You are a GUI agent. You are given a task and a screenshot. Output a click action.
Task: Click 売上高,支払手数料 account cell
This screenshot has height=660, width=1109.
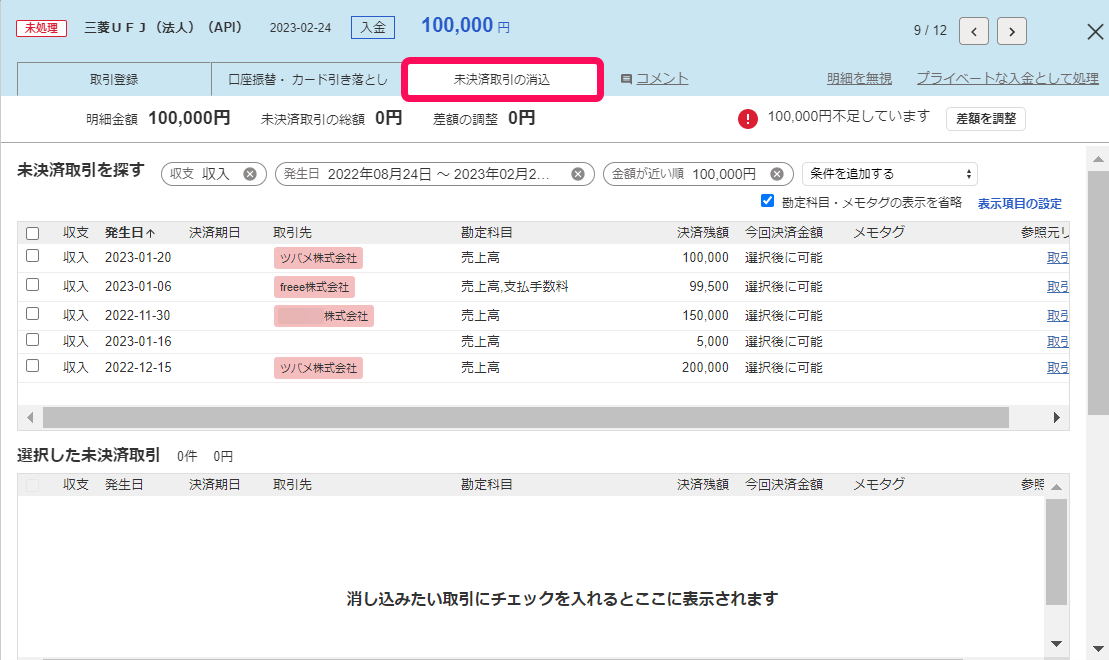coord(515,286)
